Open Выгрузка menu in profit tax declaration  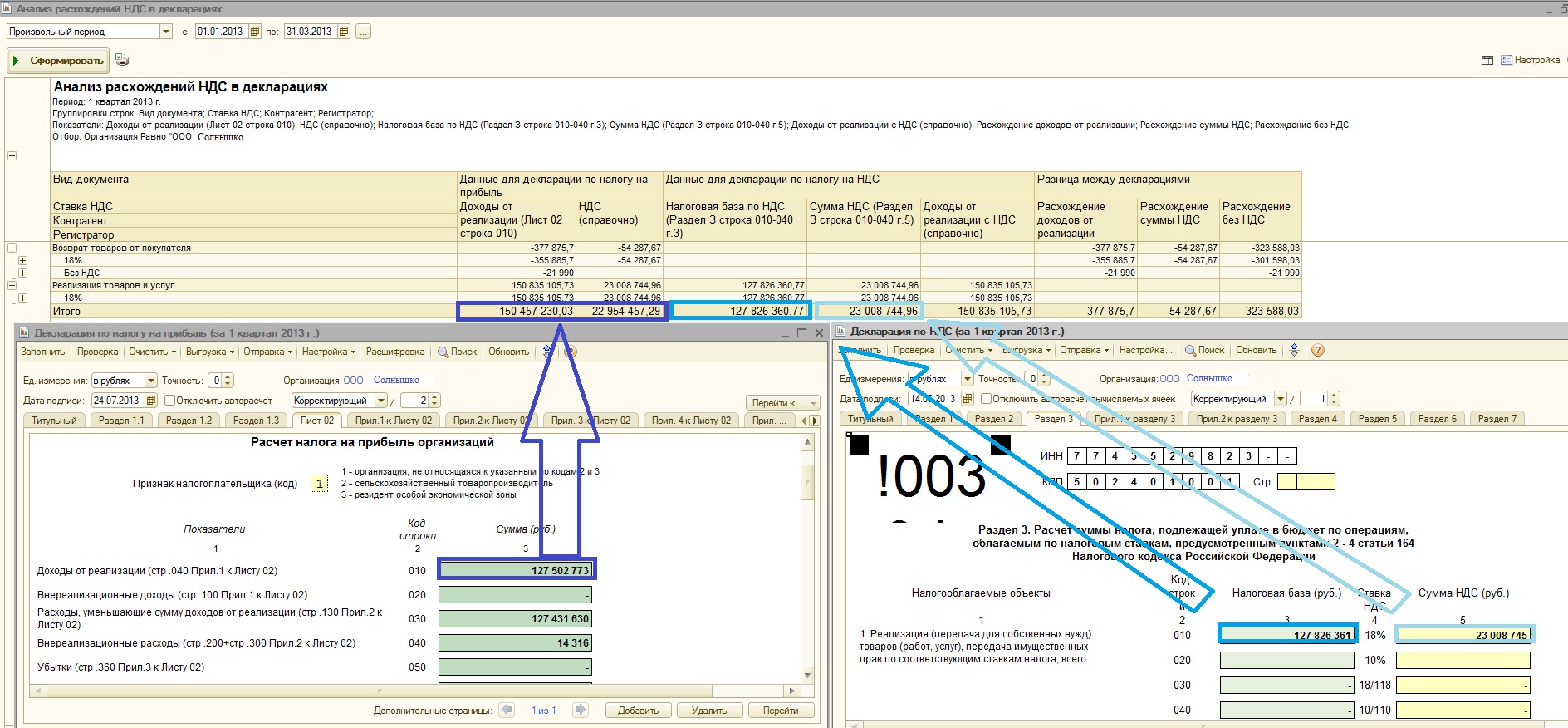209,352
